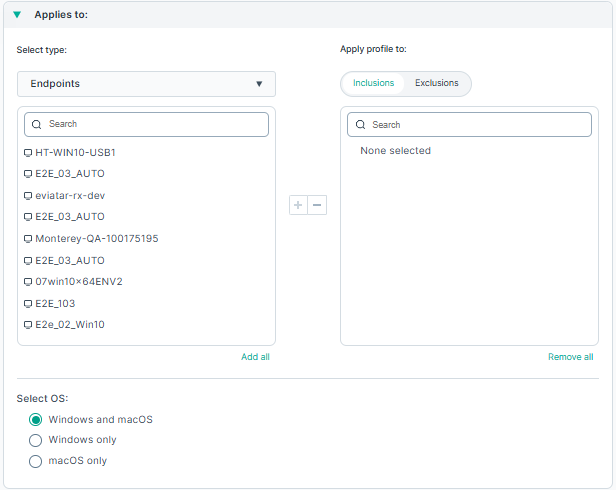Click the Remove all link
616x490 pixels.
tap(570, 357)
